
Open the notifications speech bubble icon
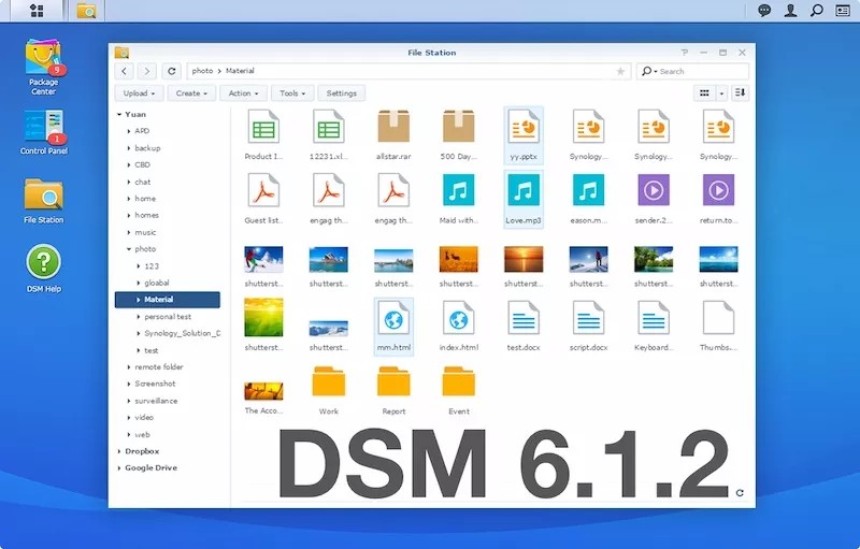[x=765, y=11]
